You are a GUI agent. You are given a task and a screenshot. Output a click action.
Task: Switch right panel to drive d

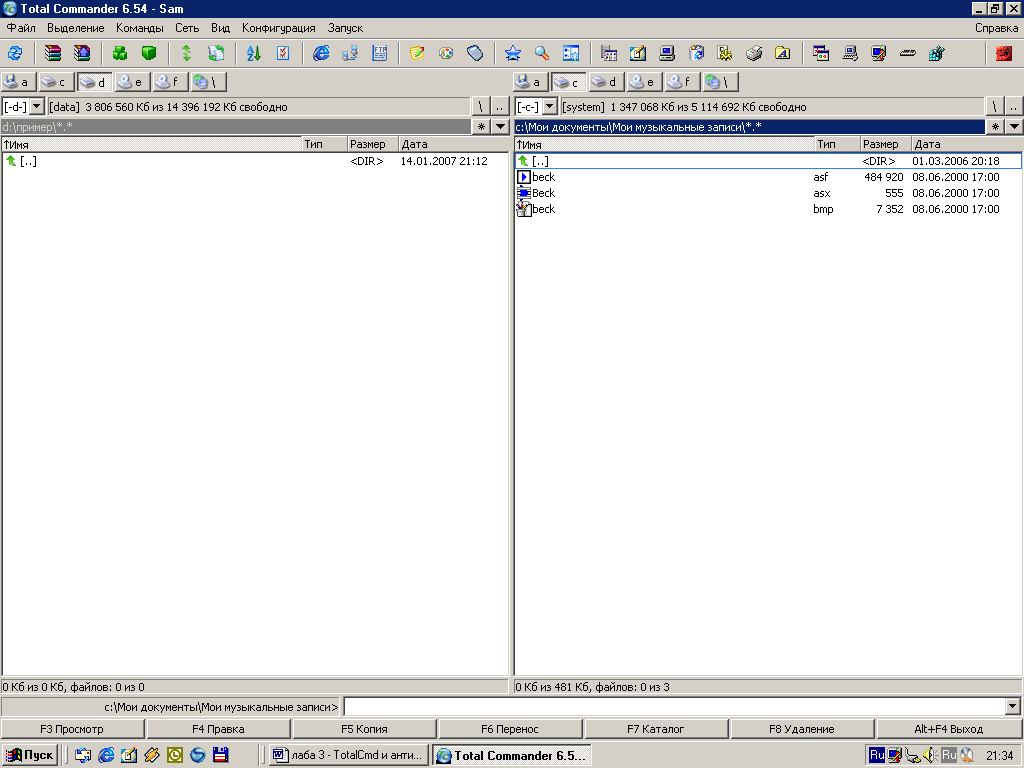(x=607, y=82)
